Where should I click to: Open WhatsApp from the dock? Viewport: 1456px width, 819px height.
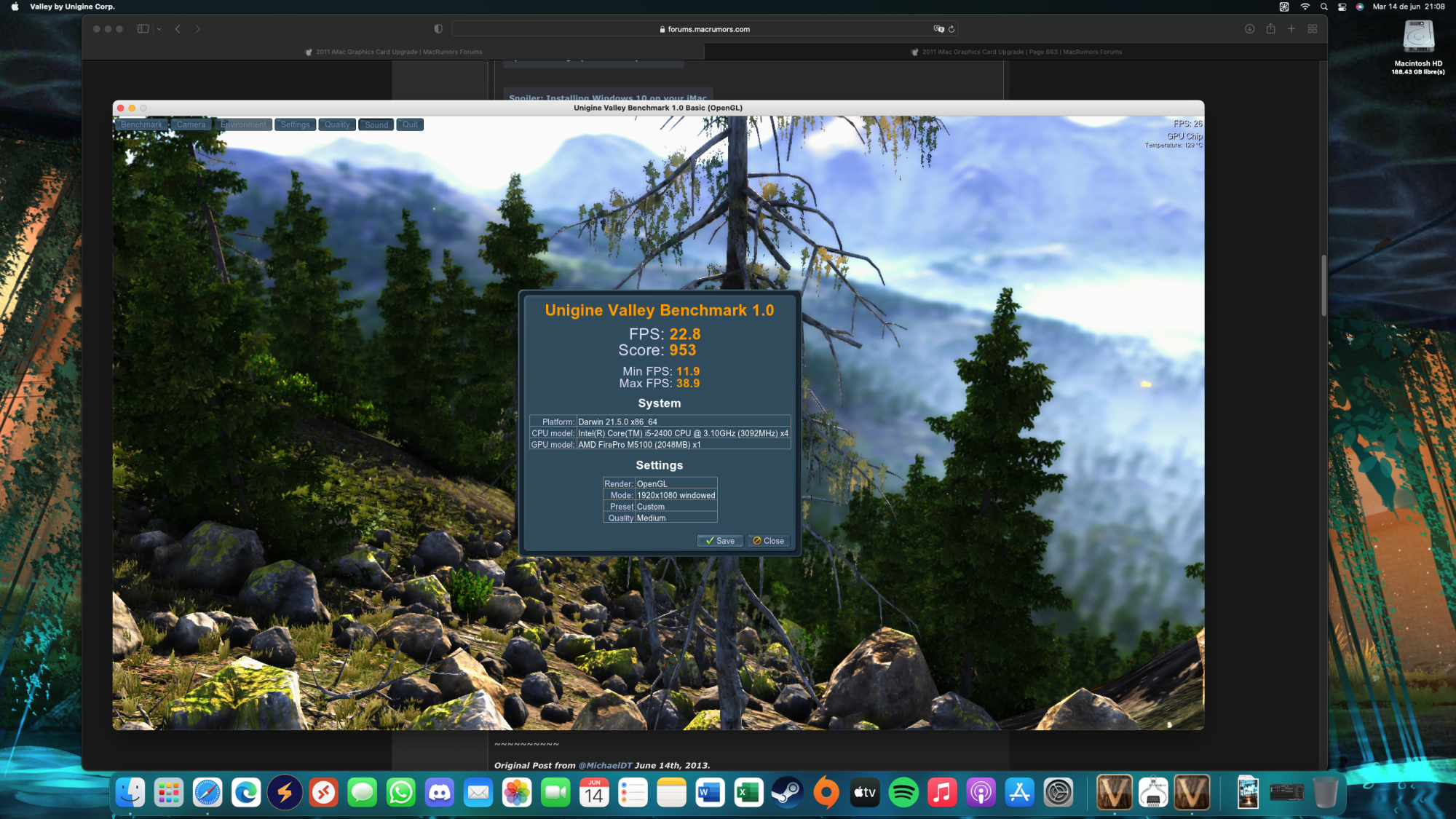coord(401,793)
